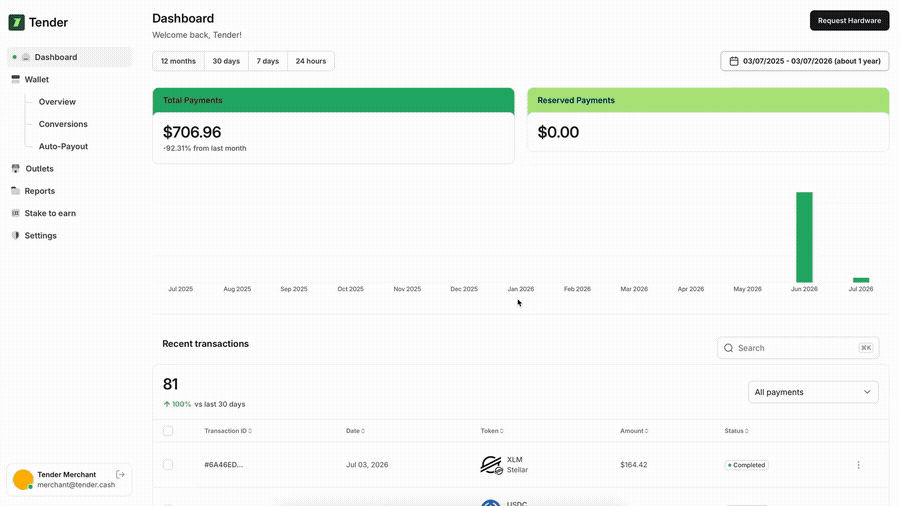Click the Tender Merchant orange avatar
900x506 pixels.
[23, 480]
